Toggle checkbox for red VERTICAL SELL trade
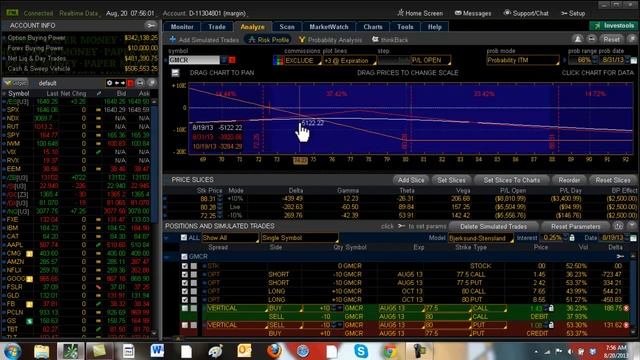The image size is (640, 360). (185, 325)
